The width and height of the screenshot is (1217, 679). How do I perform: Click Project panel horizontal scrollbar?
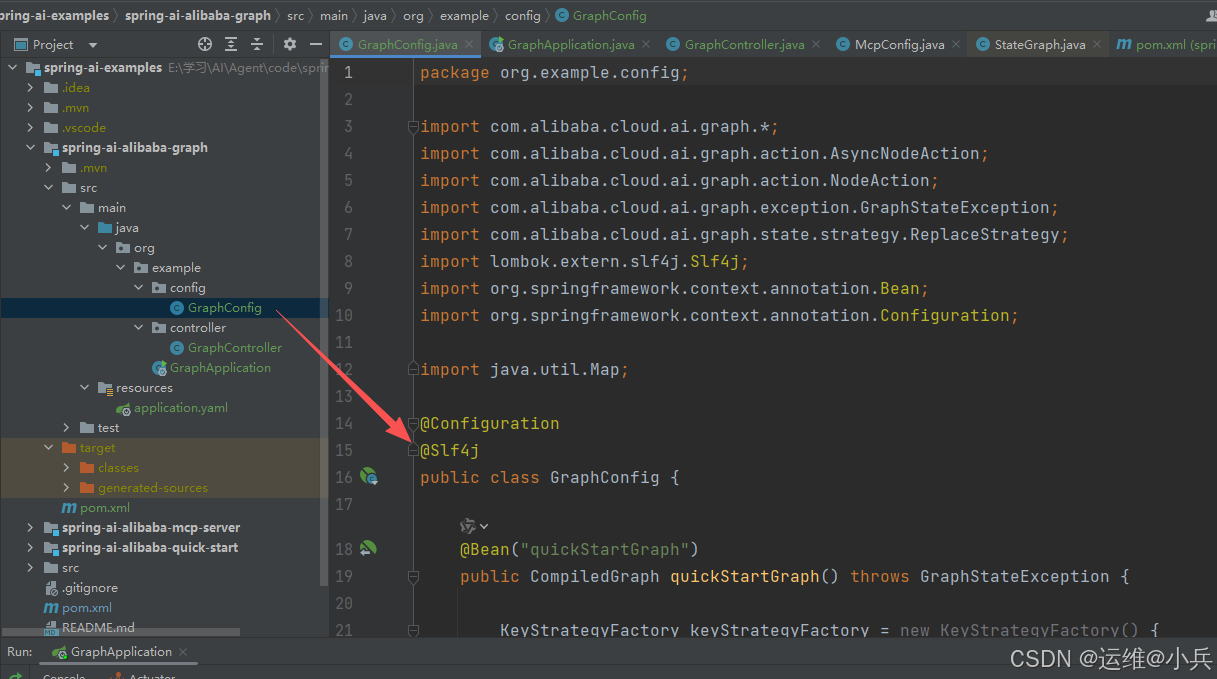tap(120, 632)
